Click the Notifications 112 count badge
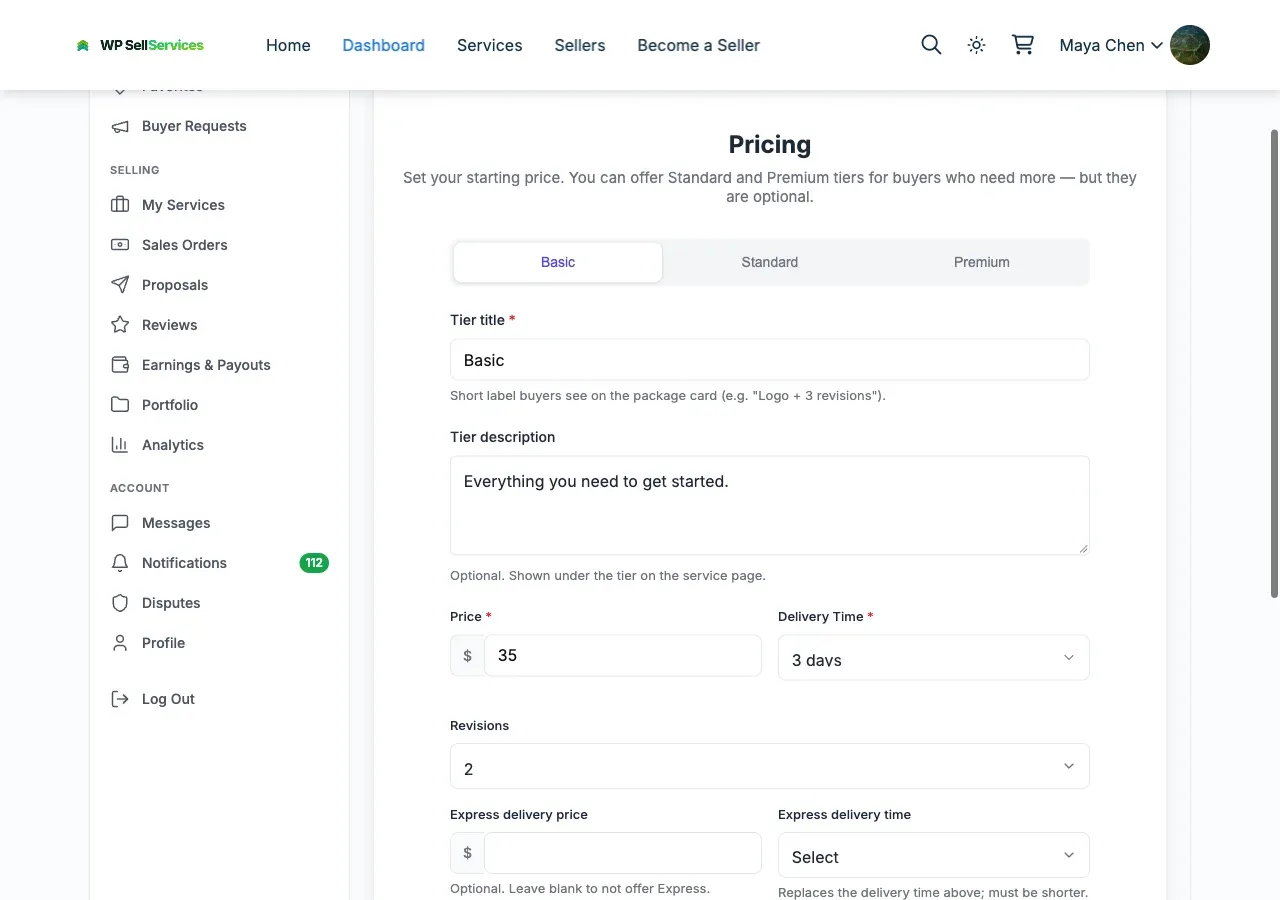 (x=314, y=563)
